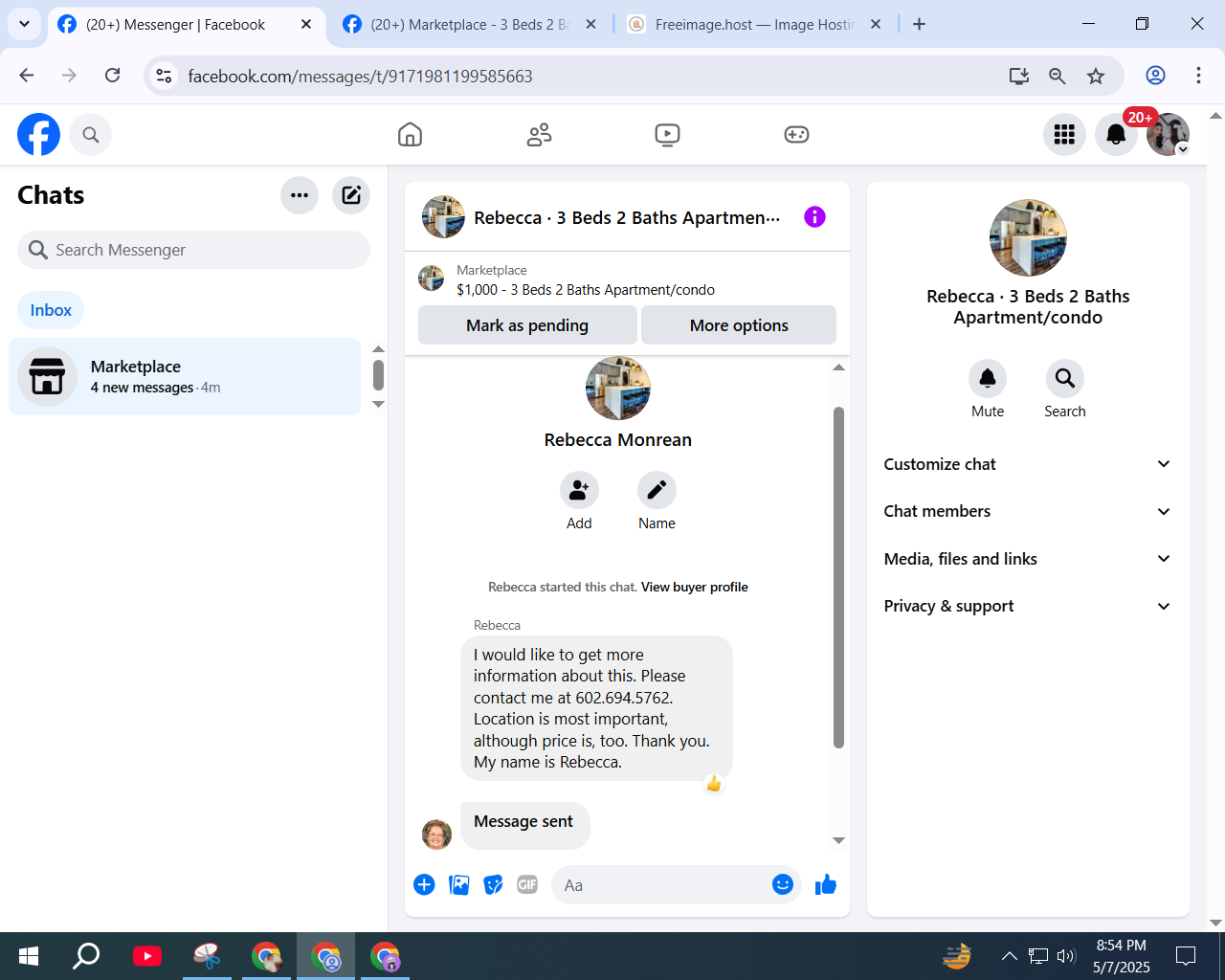Click the Name pencil edit icon
Image resolution: width=1225 pixels, height=980 pixels.
coord(657,490)
